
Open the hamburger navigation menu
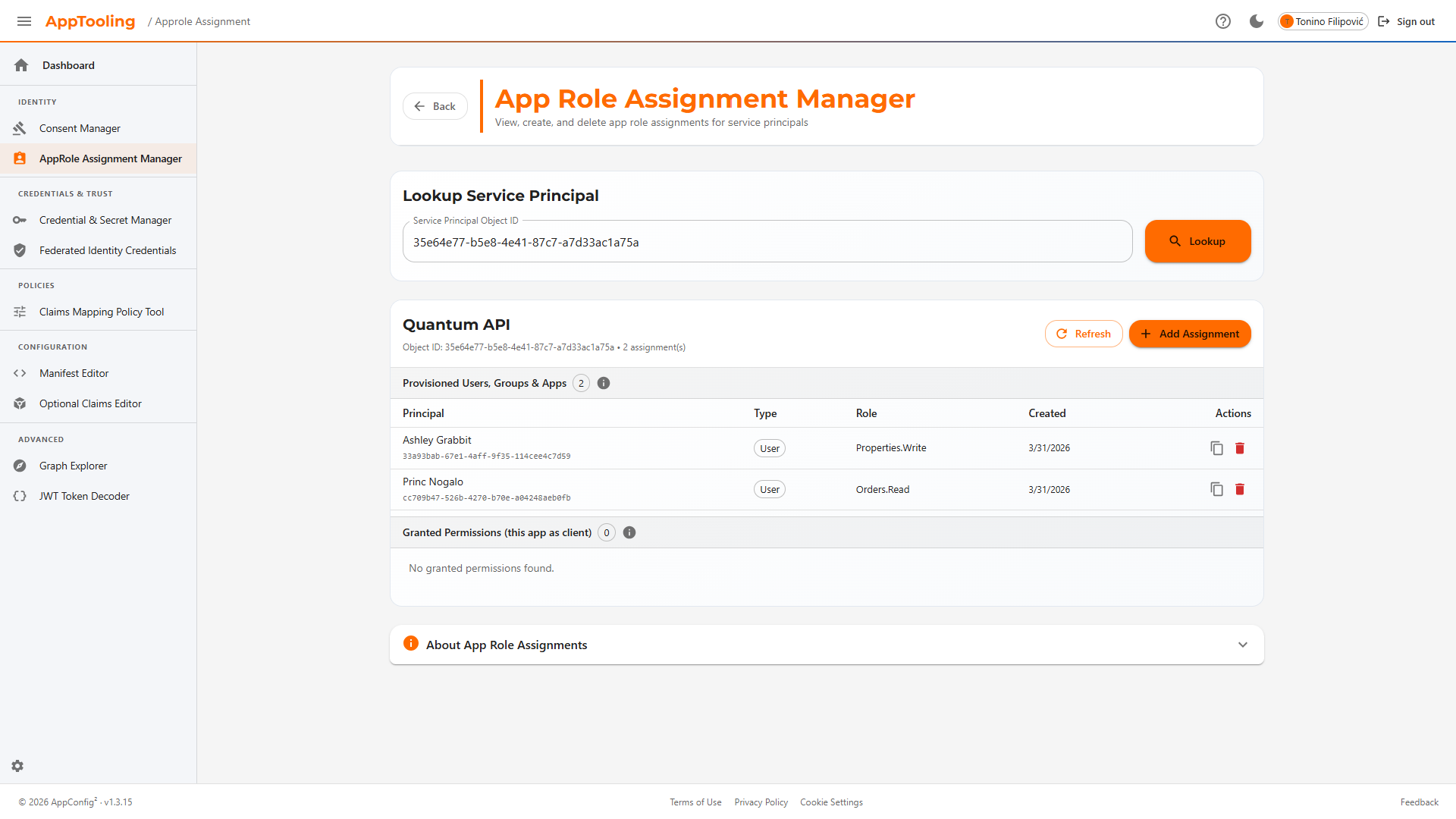(24, 21)
